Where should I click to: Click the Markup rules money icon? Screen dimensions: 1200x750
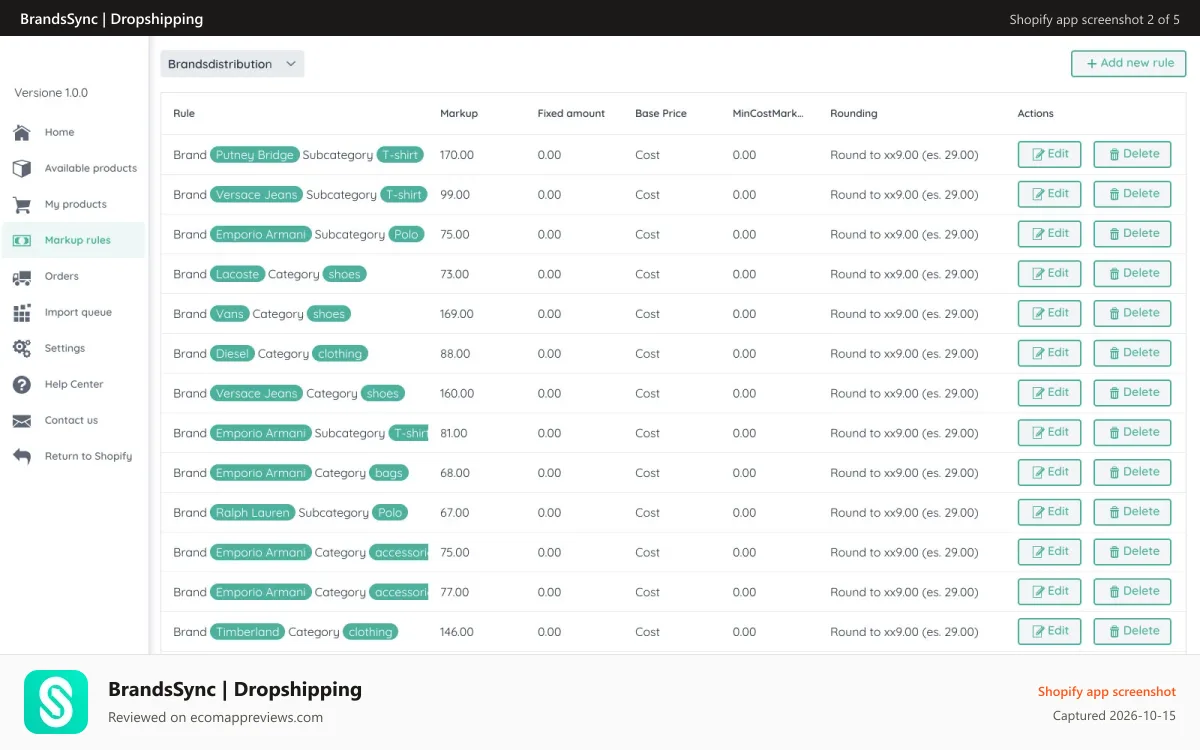pos(22,240)
